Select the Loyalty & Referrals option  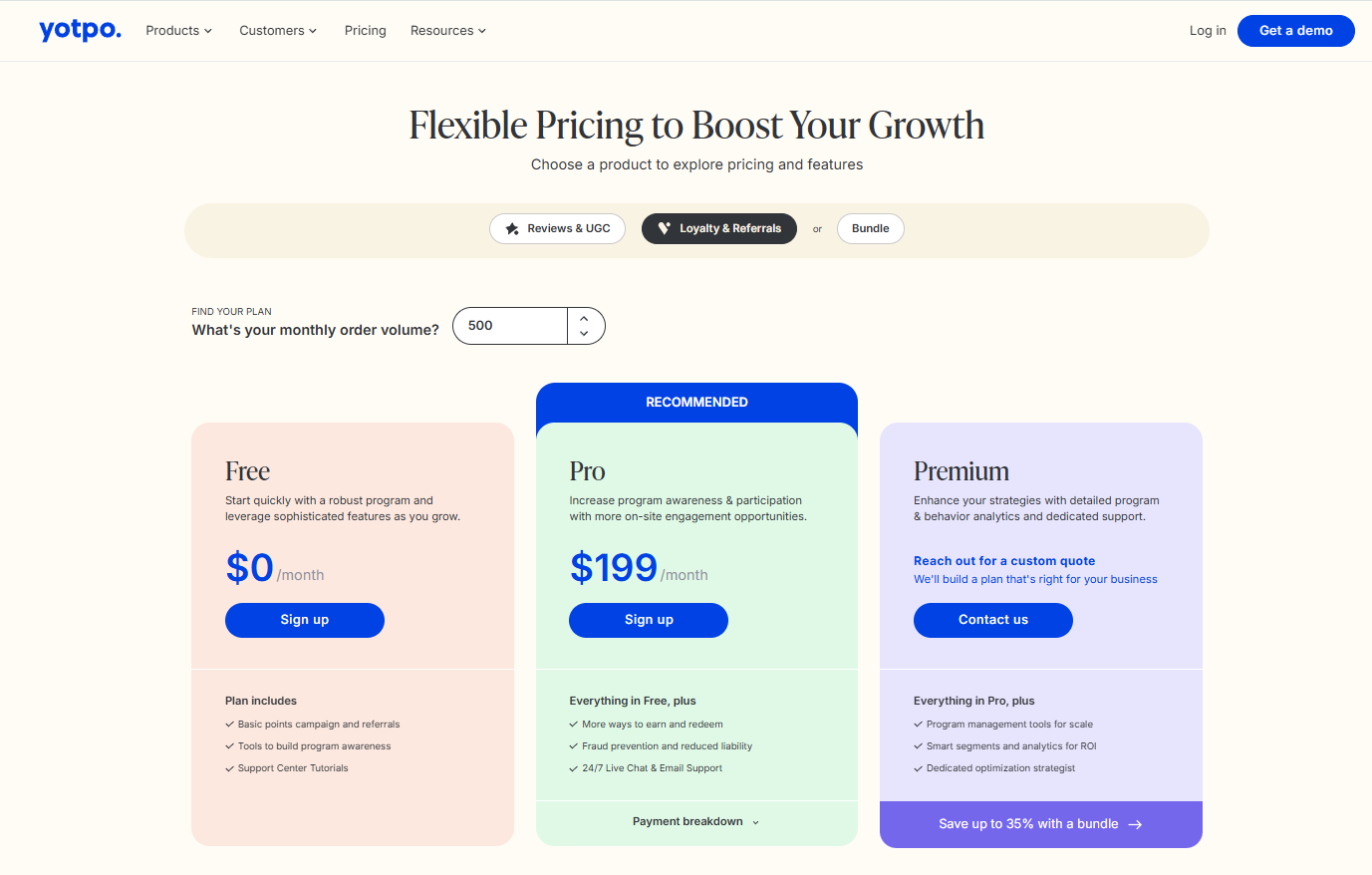click(x=719, y=228)
